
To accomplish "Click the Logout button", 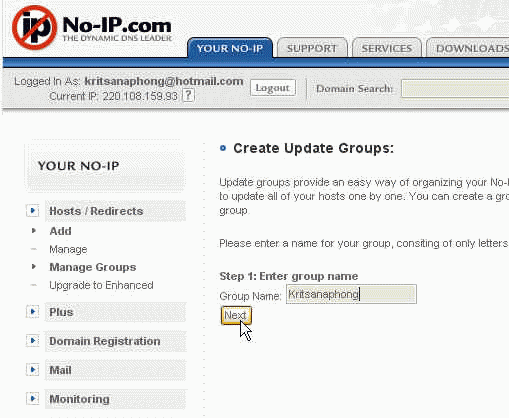I will [x=273, y=88].
